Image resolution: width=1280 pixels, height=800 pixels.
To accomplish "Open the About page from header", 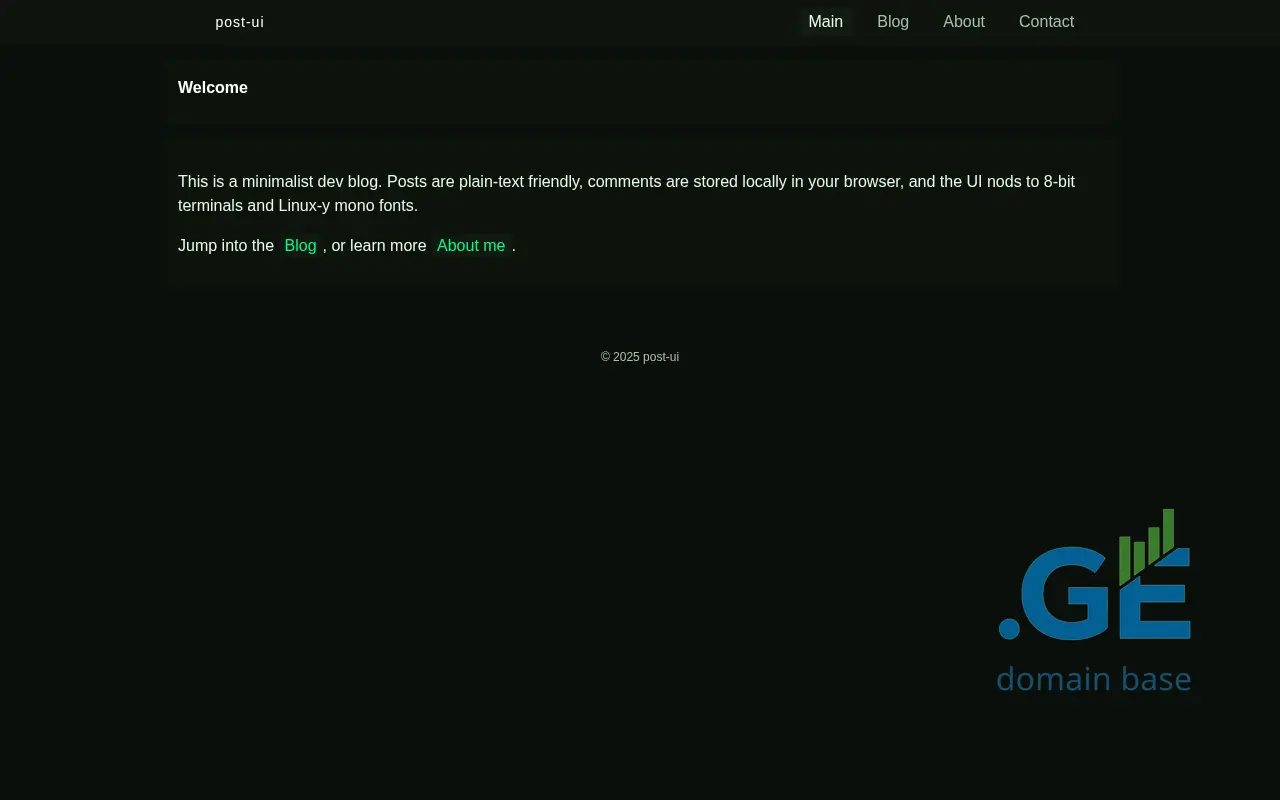I will [963, 22].
